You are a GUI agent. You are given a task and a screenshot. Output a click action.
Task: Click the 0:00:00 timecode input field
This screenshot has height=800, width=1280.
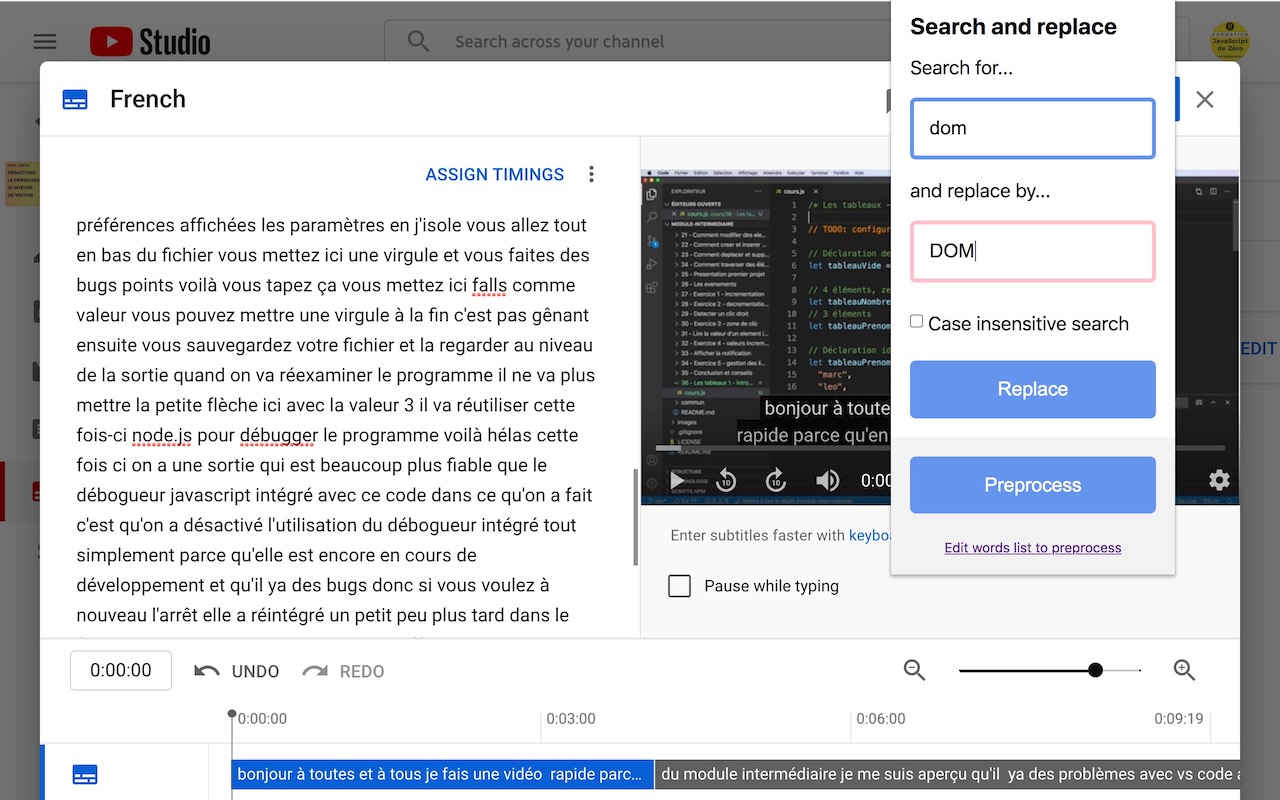pos(120,671)
